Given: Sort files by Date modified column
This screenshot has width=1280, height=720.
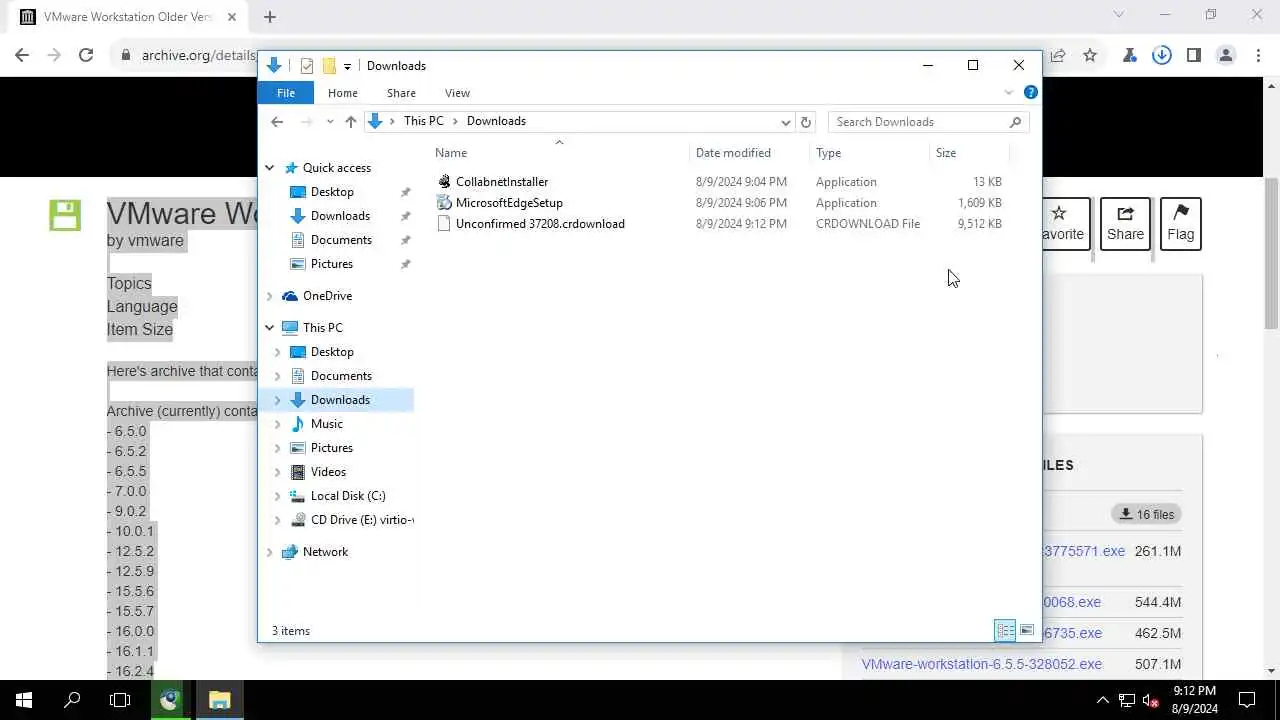Looking at the screenshot, I should (x=750, y=153).
